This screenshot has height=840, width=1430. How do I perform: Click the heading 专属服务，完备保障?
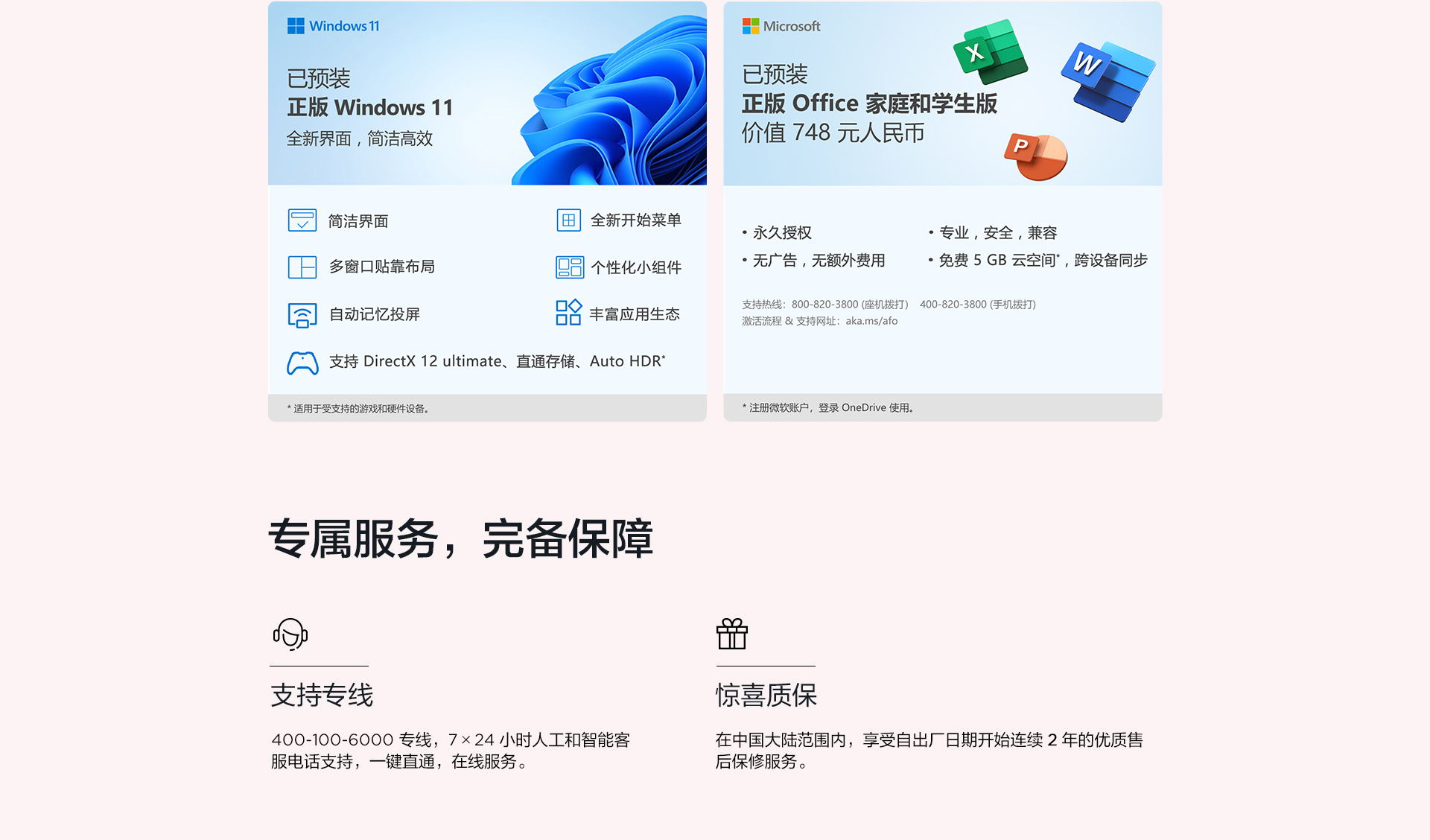[461, 538]
